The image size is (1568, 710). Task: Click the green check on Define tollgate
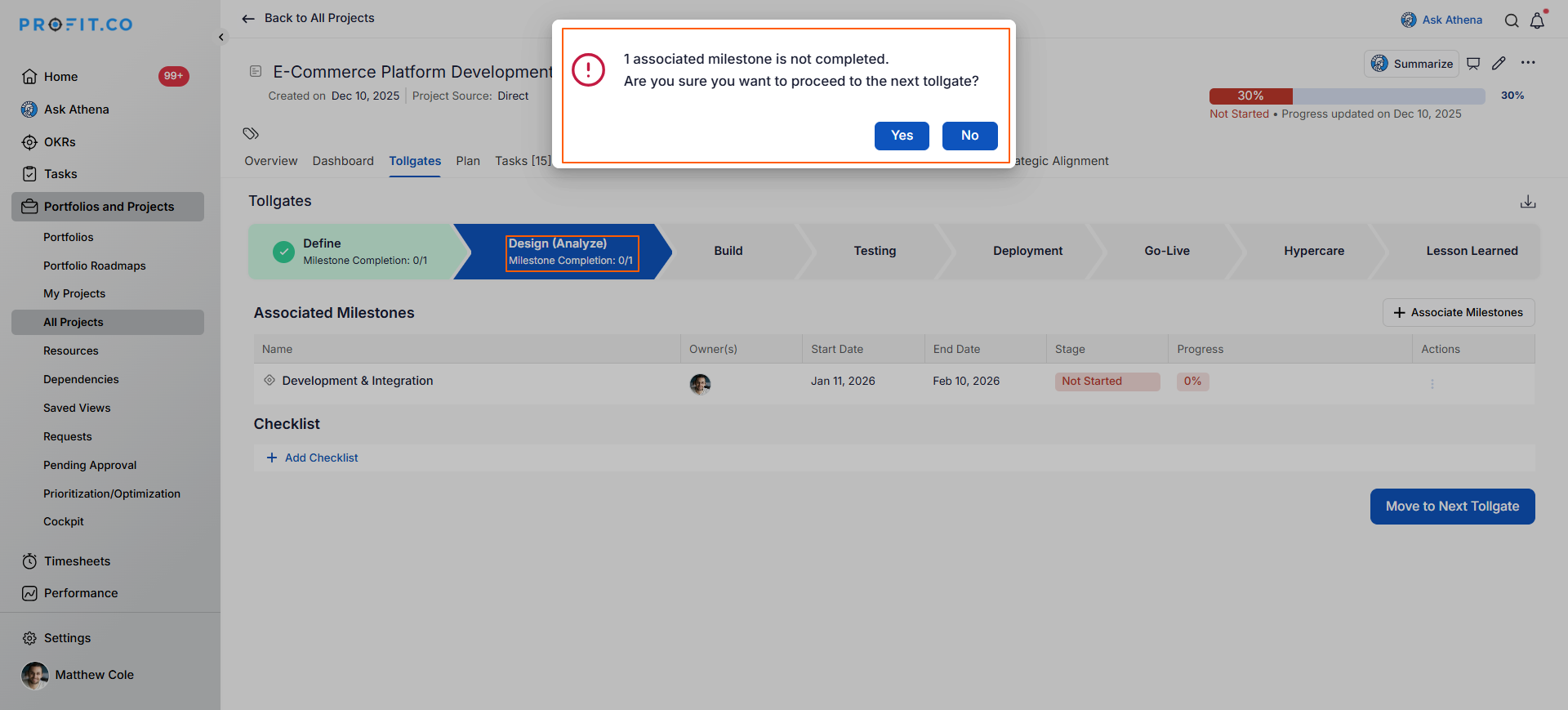coord(283,252)
